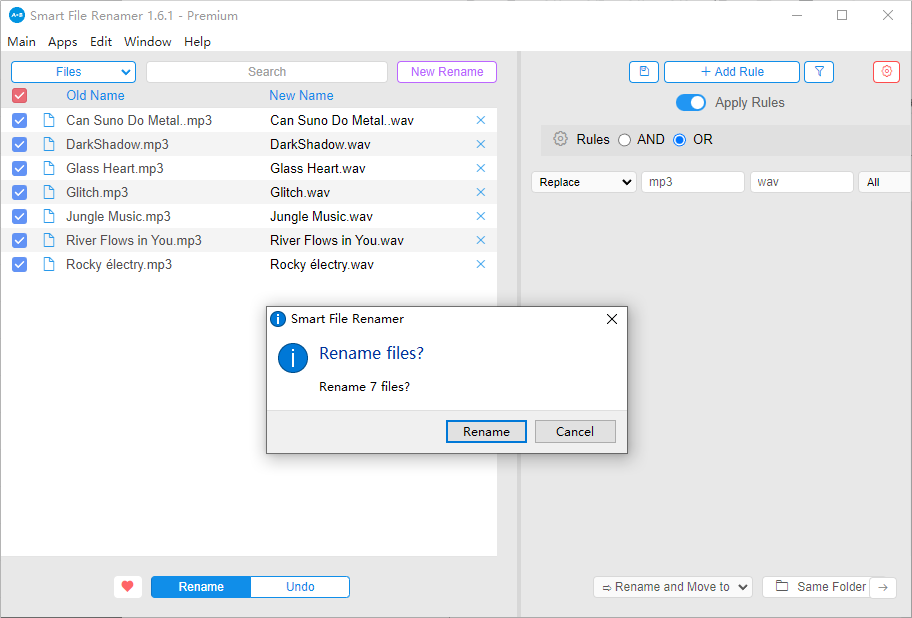Click the Search input field
This screenshot has height=618, width=912.
267,72
